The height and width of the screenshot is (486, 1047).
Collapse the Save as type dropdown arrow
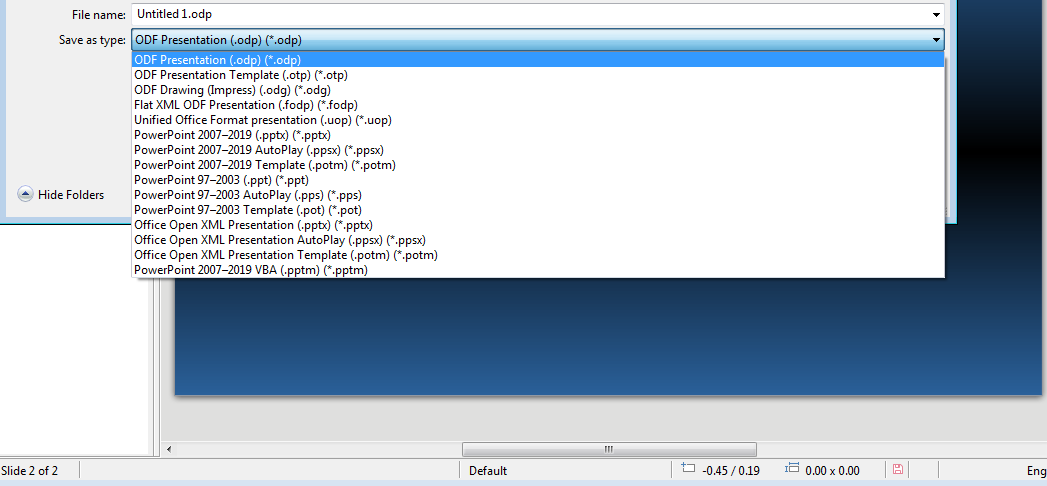coord(936,40)
